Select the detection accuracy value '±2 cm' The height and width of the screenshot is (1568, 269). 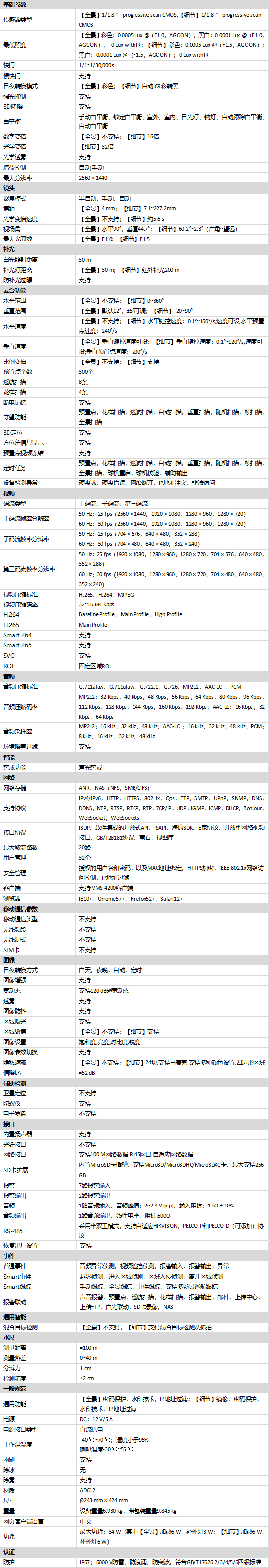(86, 1379)
